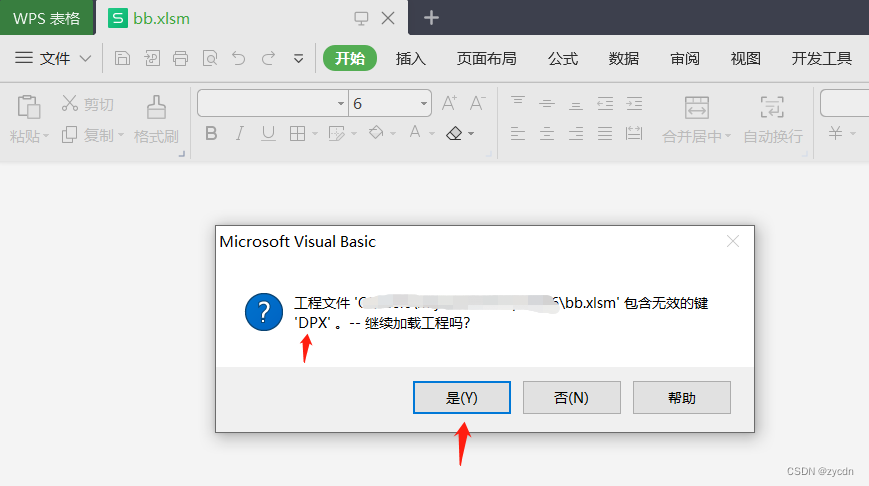The height and width of the screenshot is (486, 869).
Task: Click the decrease indent icon
Action: pyautogui.click(x=605, y=103)
